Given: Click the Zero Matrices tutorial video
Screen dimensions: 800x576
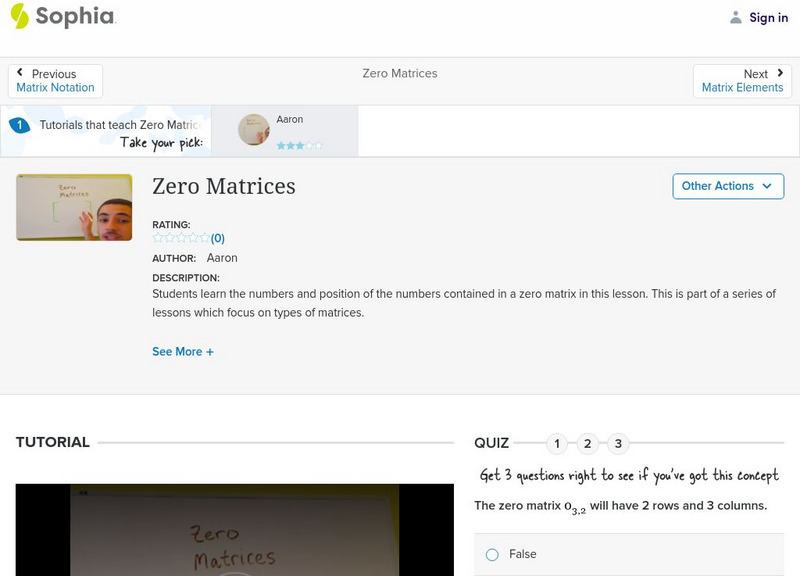Looking at the screenshot, I should coord(231,540).
